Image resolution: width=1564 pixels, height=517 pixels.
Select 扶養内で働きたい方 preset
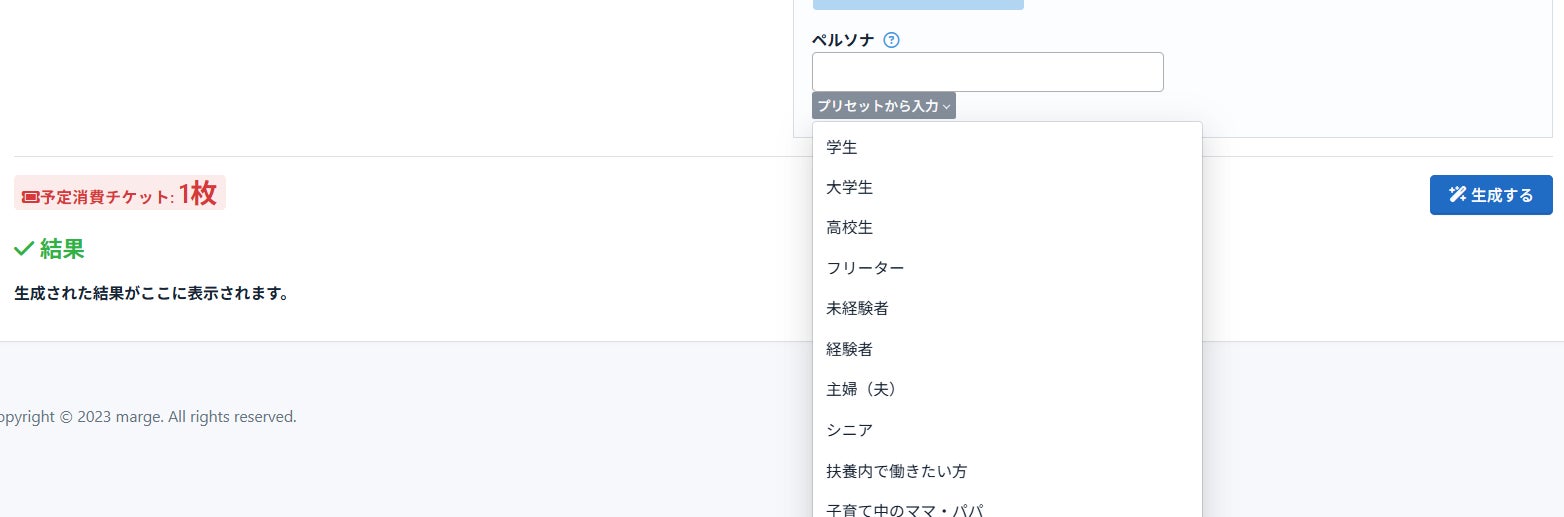(896, 471)
